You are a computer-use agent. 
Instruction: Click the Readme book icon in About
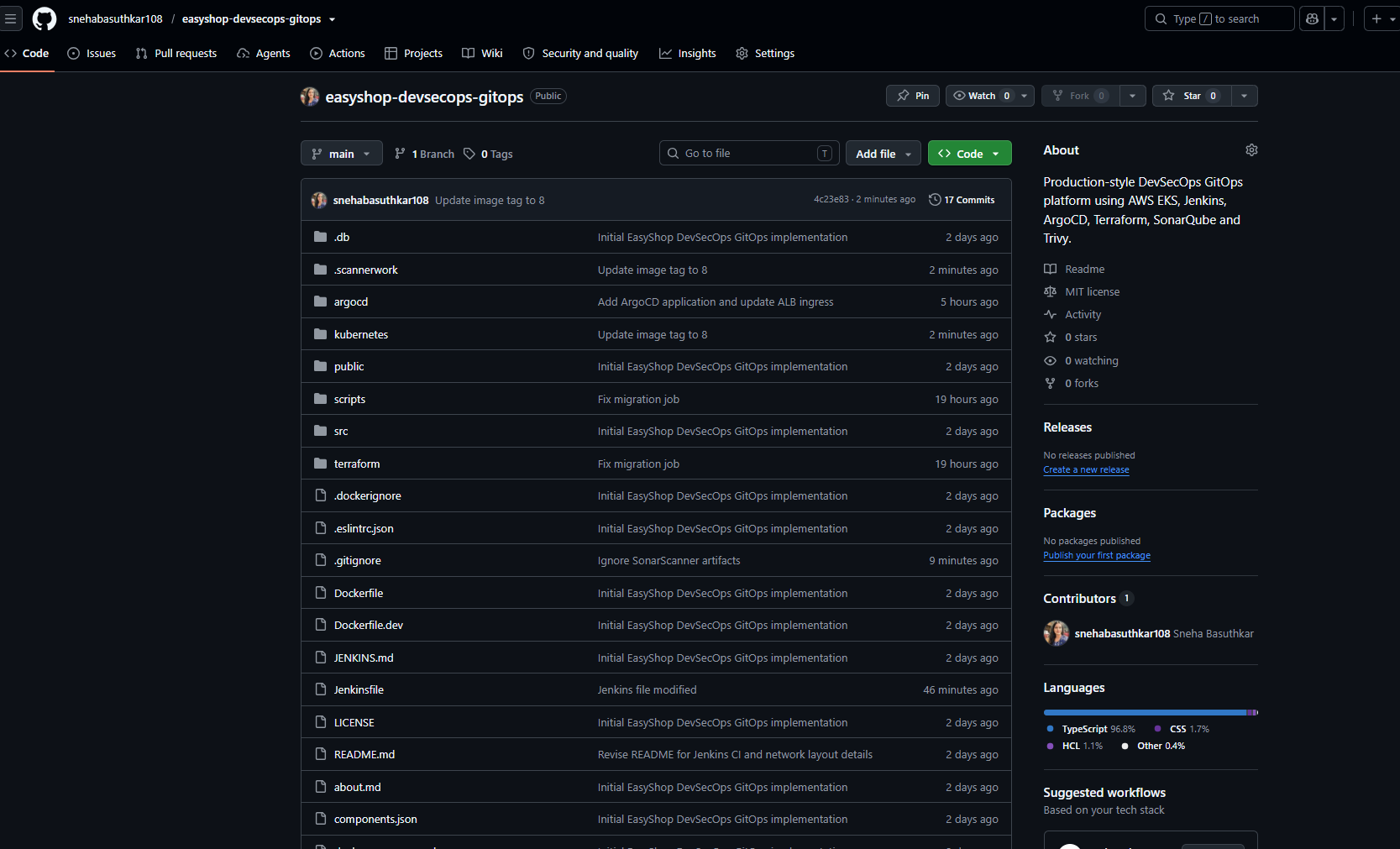[1050, 269]
